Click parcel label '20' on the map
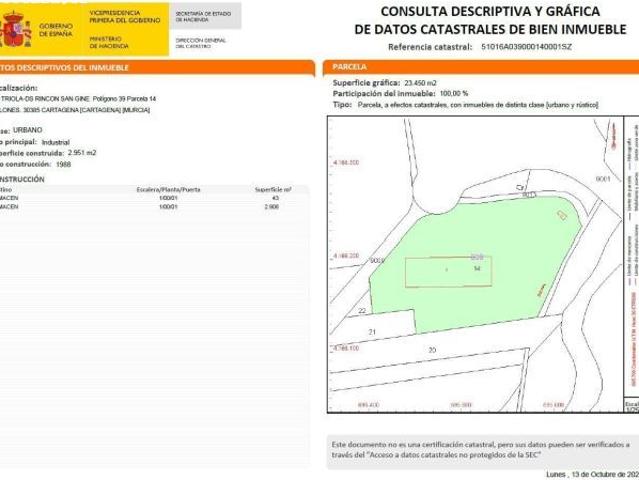The width and height of the screenshot is (639, 480). [432, 350]
